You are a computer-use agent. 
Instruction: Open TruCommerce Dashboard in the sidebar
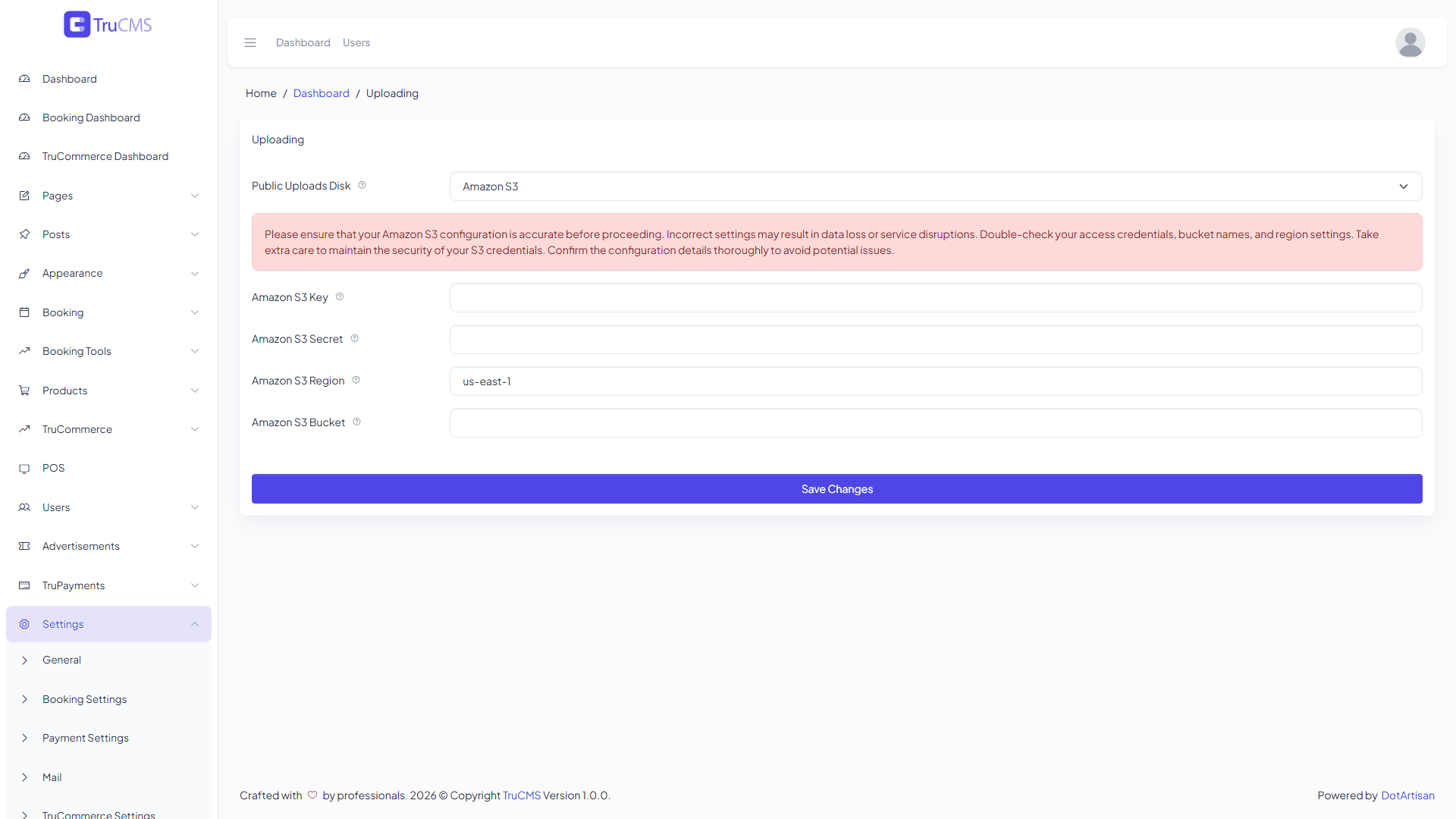click(108, 156)
